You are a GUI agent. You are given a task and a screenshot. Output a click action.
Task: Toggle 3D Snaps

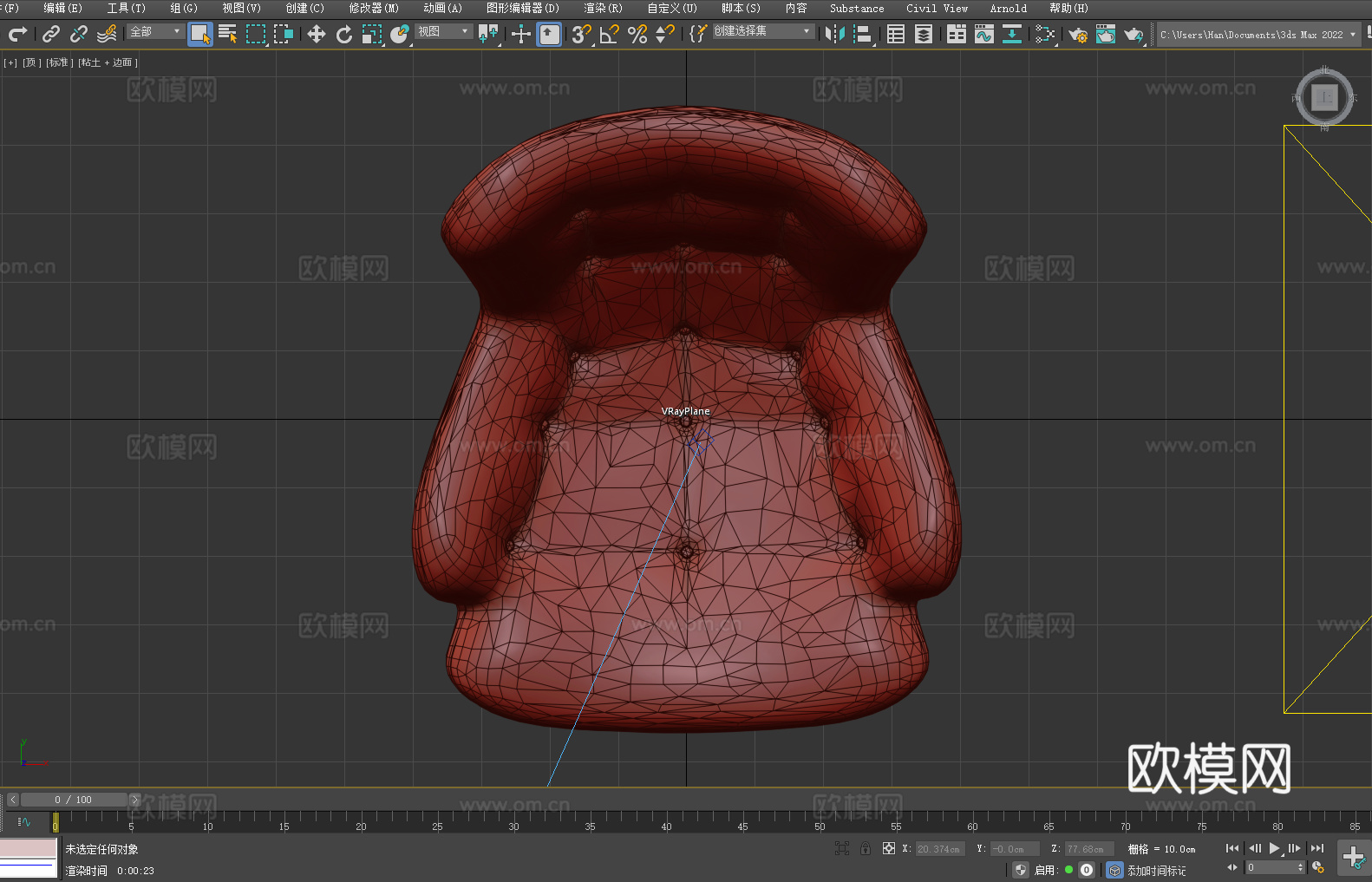582,34
